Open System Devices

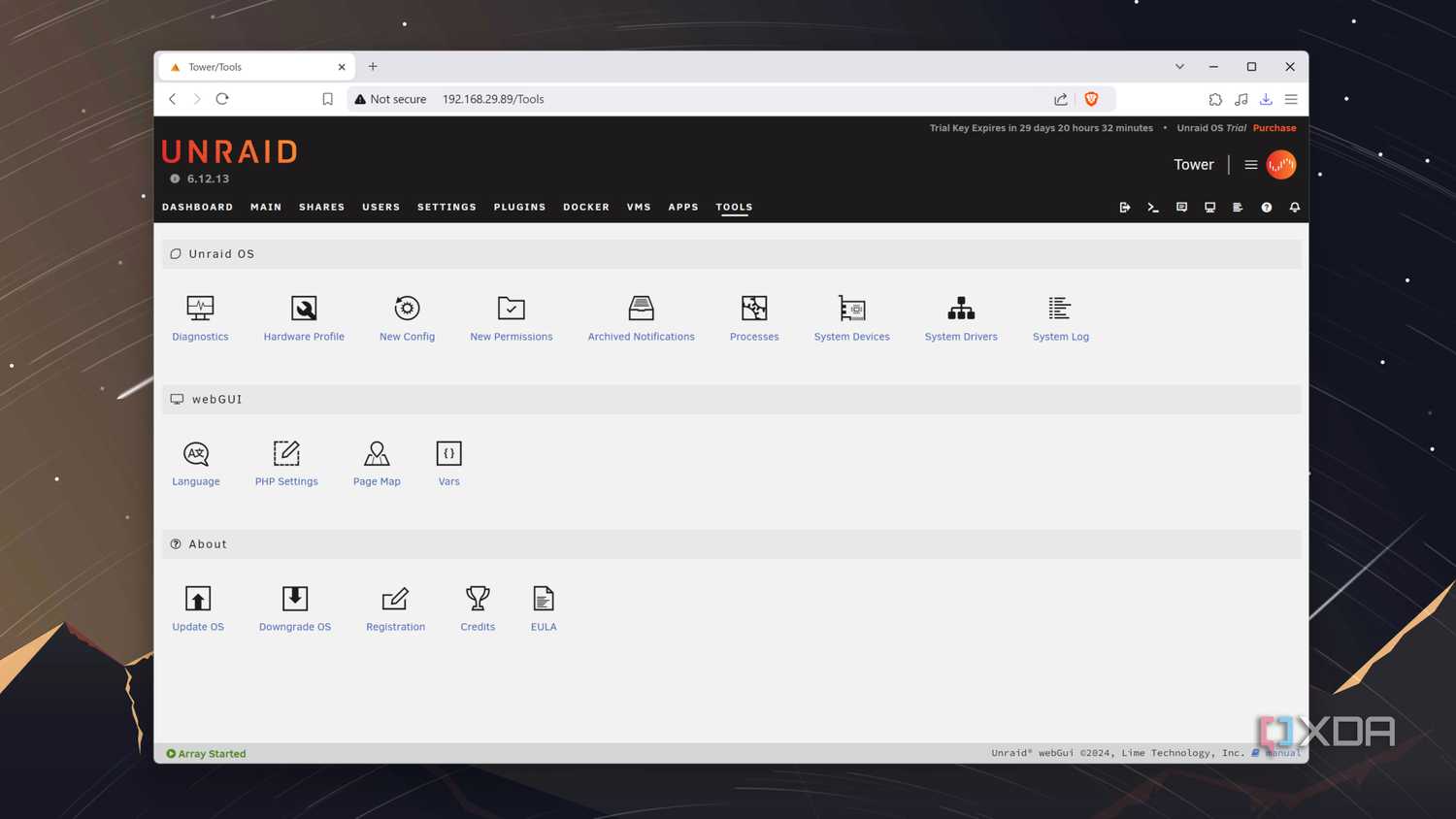pyautogui.click(x=851, y=318)
